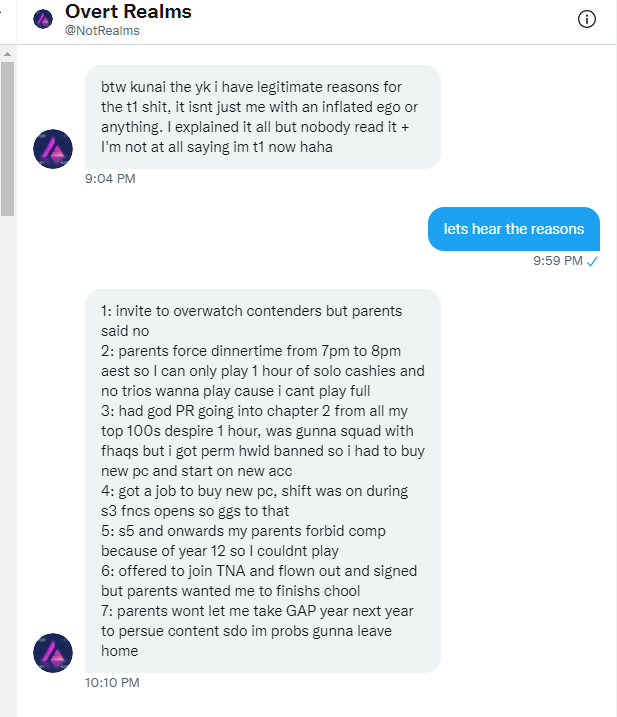This screenshot has height=717, width=617.
Task: Open the @NotRealms handle link
Action: 102,31
